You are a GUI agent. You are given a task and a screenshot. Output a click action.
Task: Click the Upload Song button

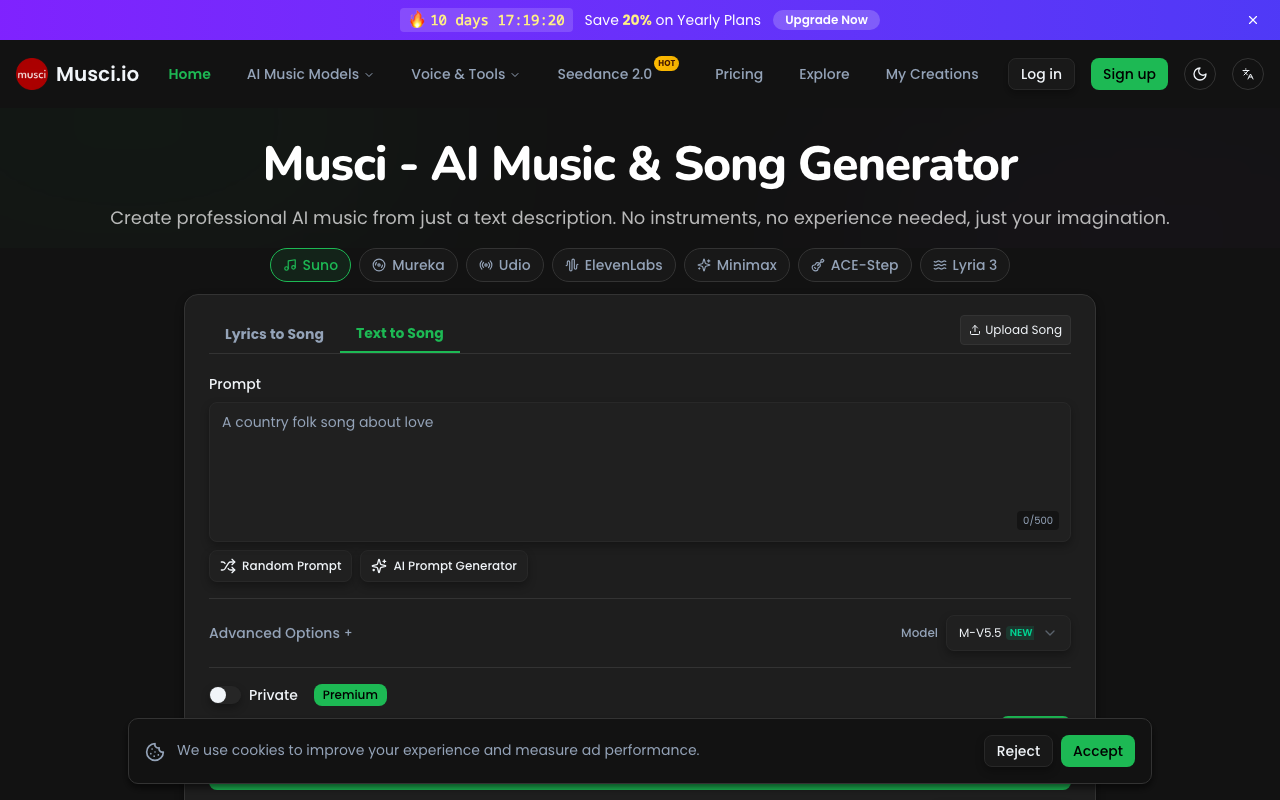[x=1015, y=330]
